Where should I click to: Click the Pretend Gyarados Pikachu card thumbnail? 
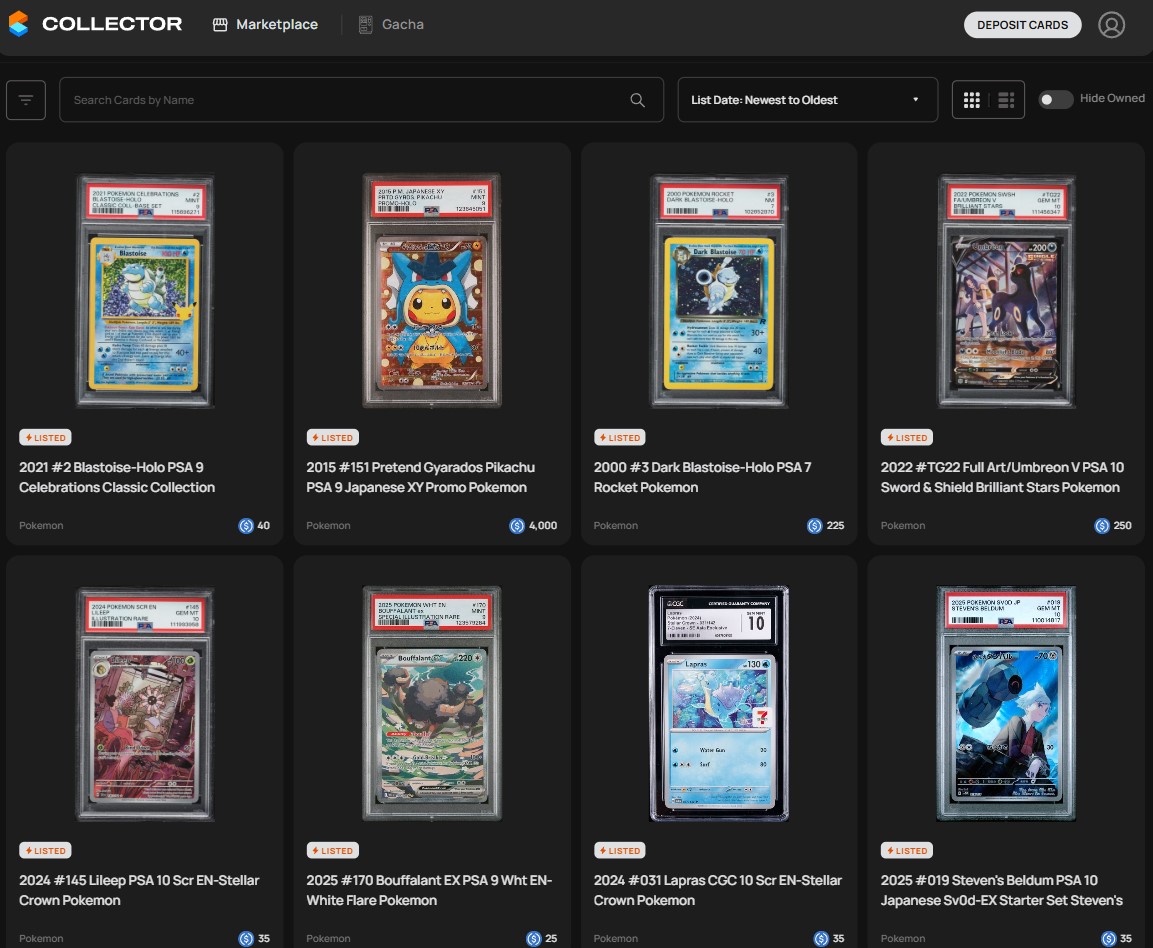[431, 290]
